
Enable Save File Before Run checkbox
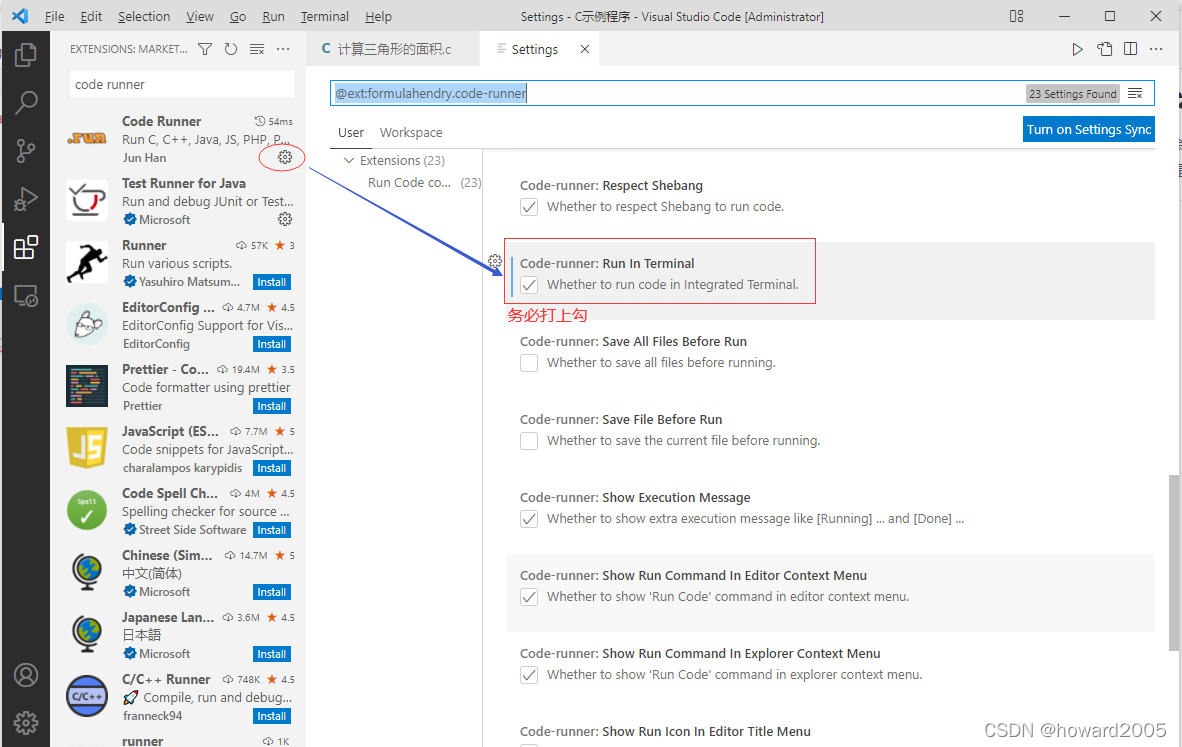tap(529, 441)
